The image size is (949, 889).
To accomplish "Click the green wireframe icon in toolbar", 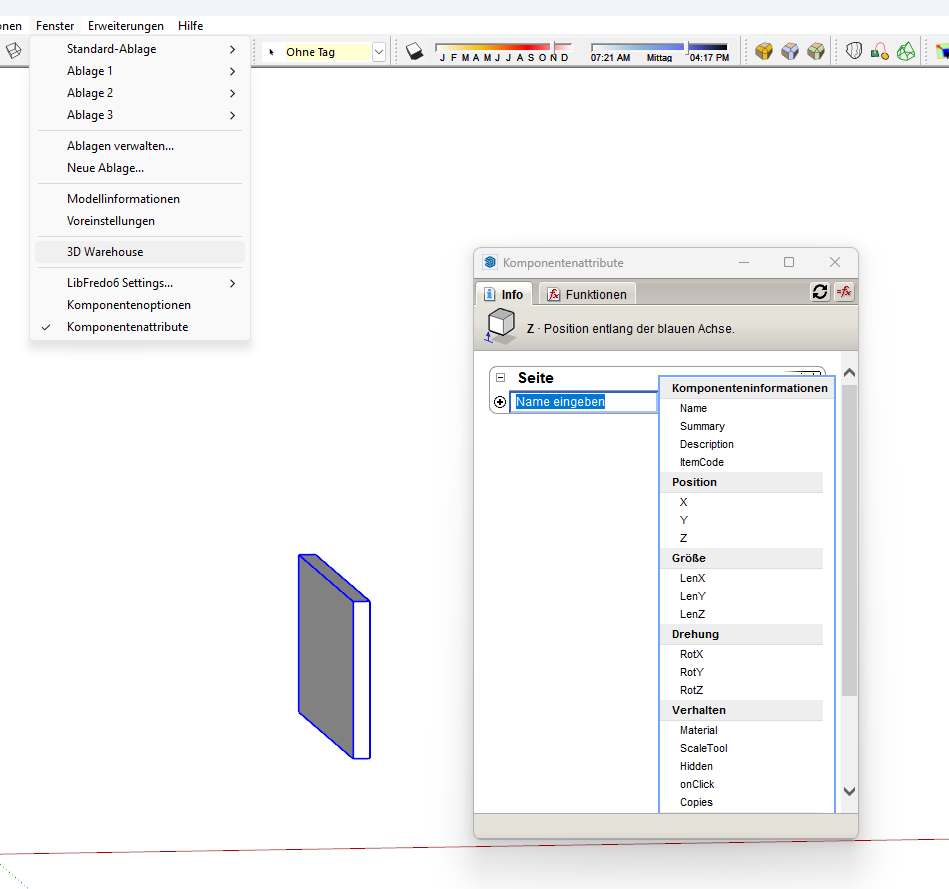I will [x=906, y=51].
